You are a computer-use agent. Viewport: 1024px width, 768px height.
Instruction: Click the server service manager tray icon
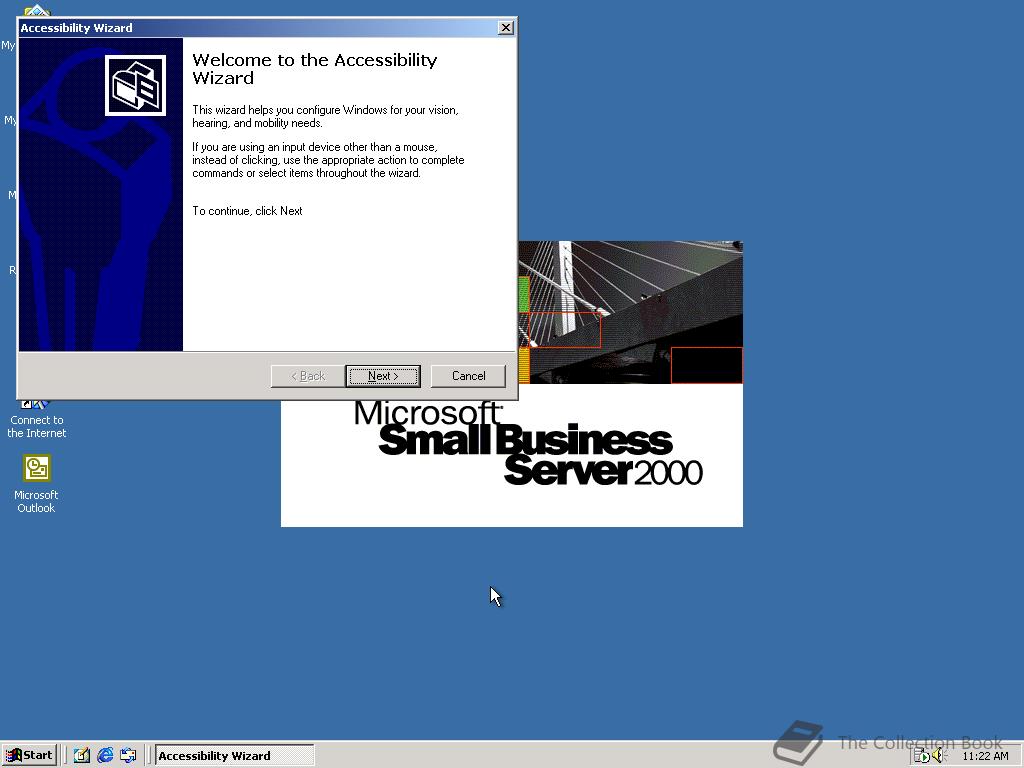921,756
